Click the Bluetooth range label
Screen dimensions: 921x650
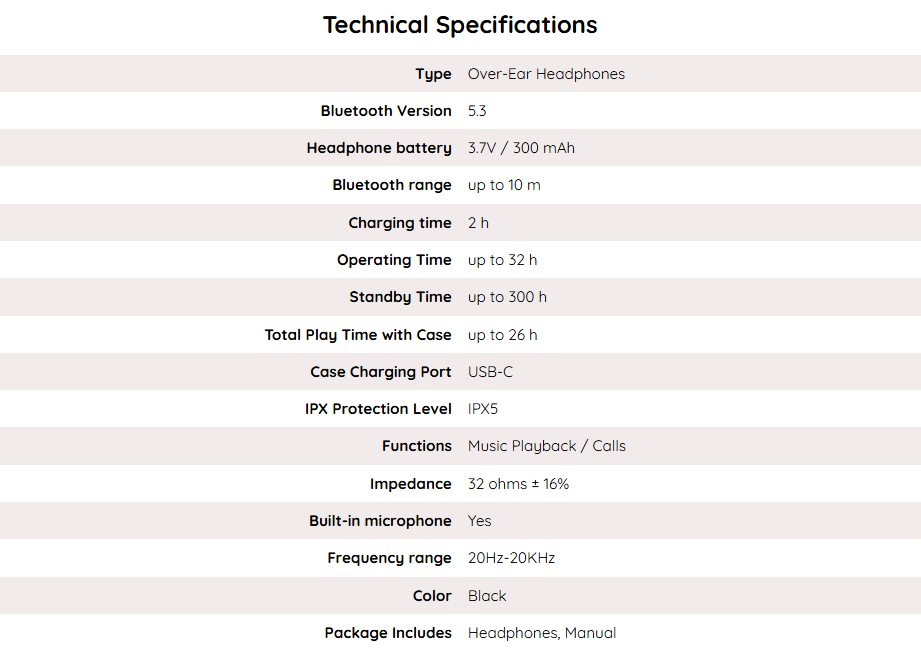pyautogui.click(x=392, y=185)
